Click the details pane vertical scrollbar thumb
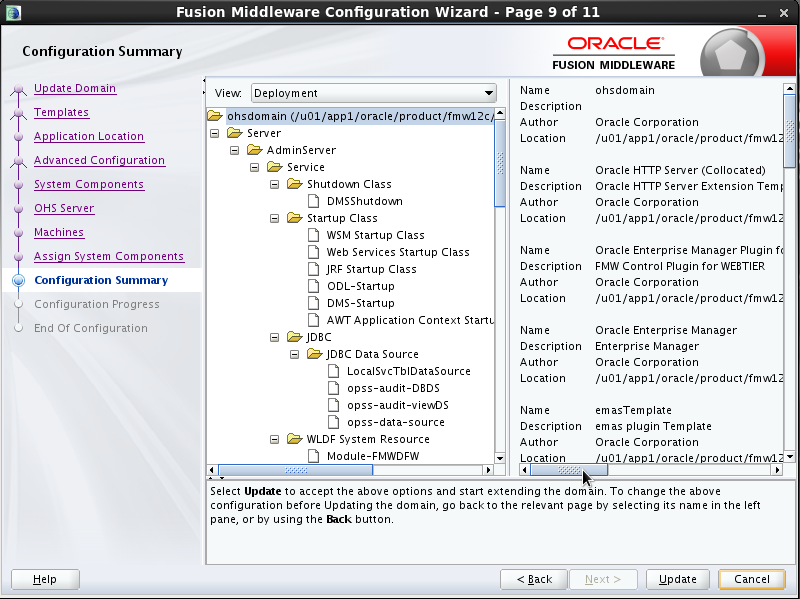This screenshot has height=599, width=800. click(789, 131)
